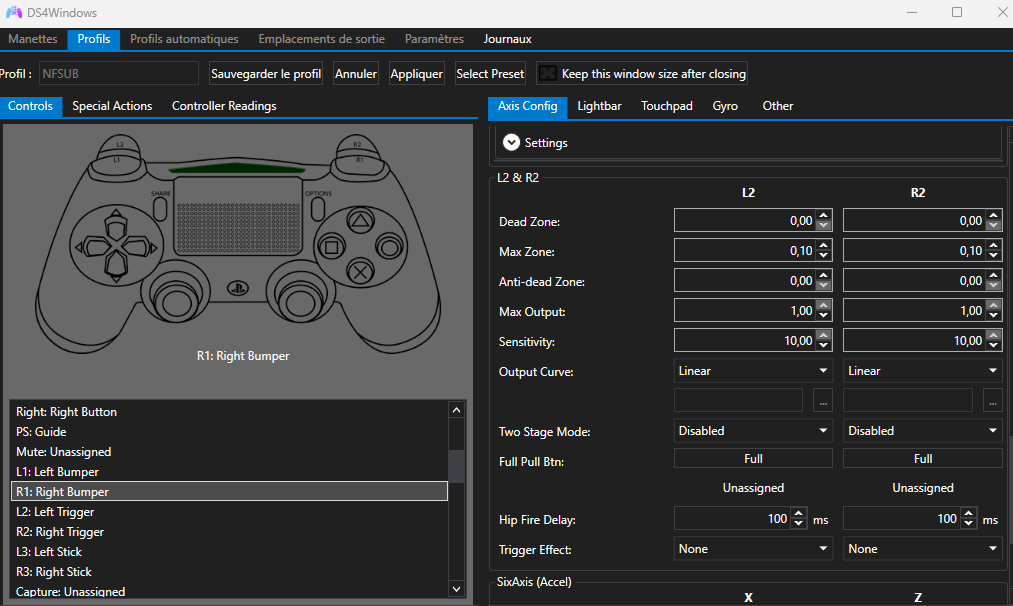Screen dimensions: 1013x606
Task: Click the Select Preset button
Action: click(490, 74)
